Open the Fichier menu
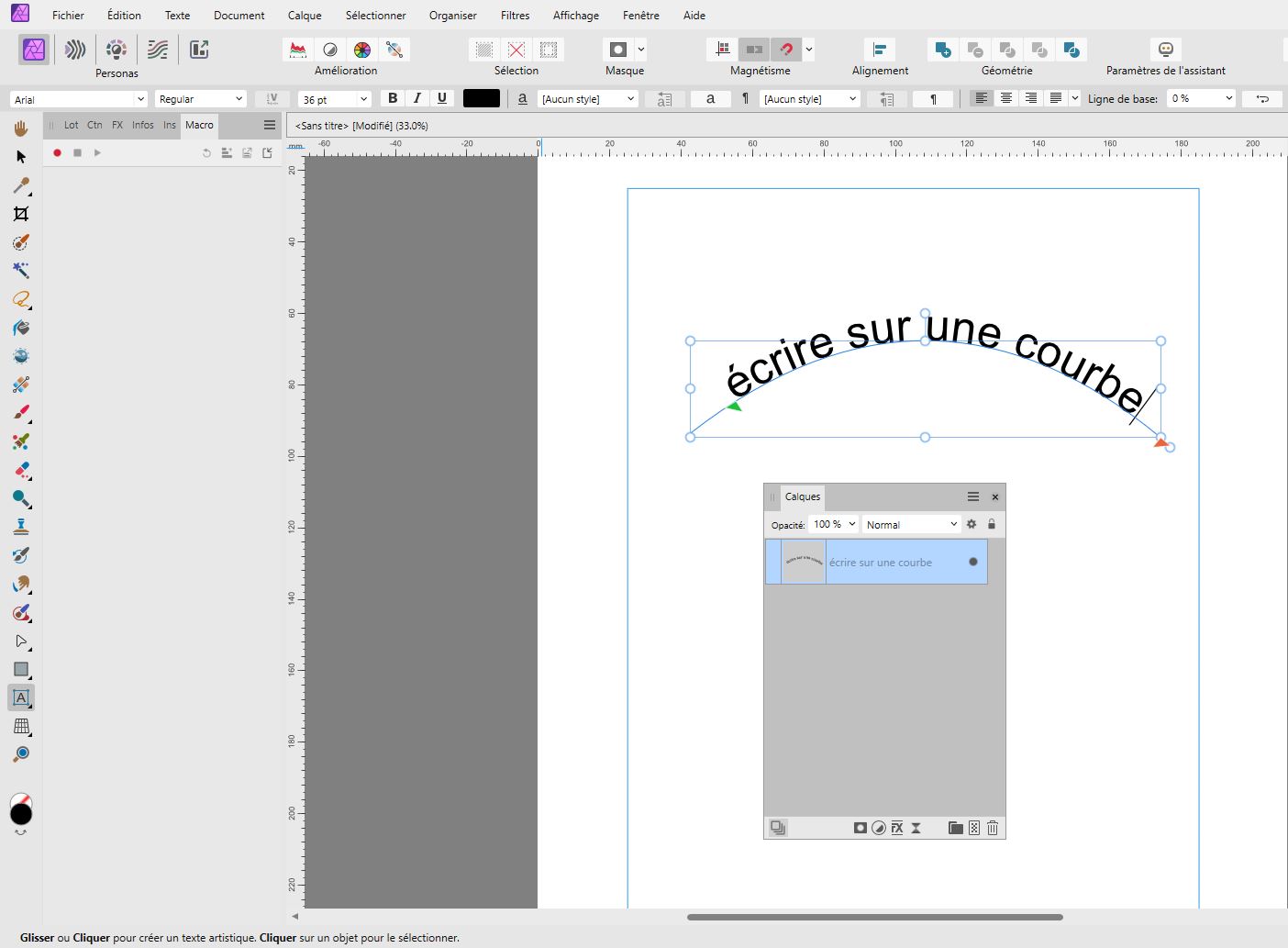 (68, 16)
